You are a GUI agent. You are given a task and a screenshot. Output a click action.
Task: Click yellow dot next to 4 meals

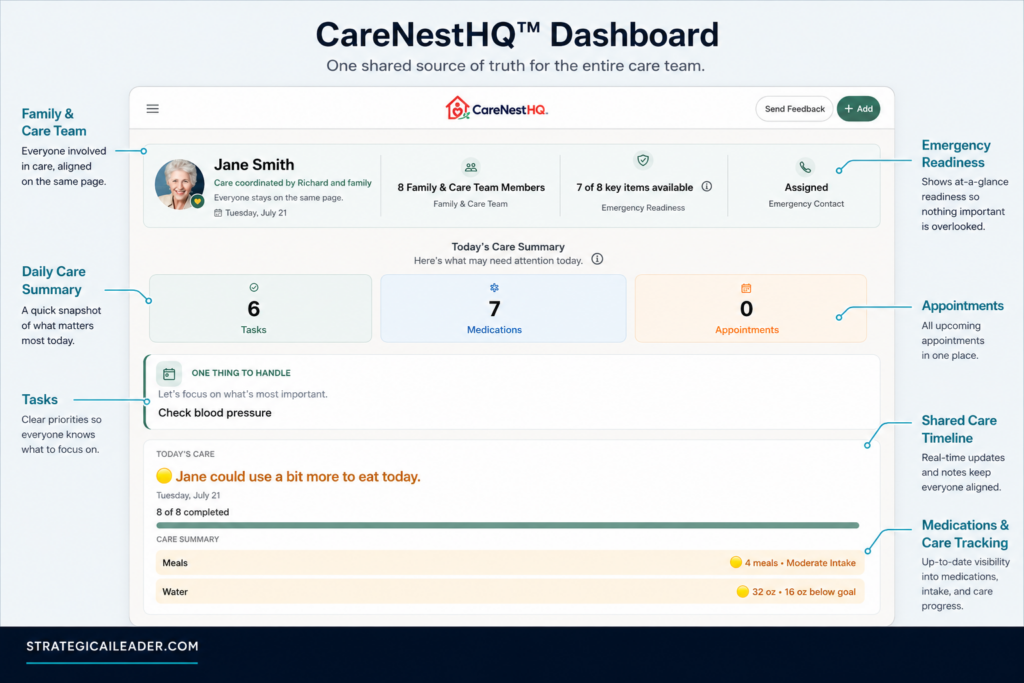(736, 562)
